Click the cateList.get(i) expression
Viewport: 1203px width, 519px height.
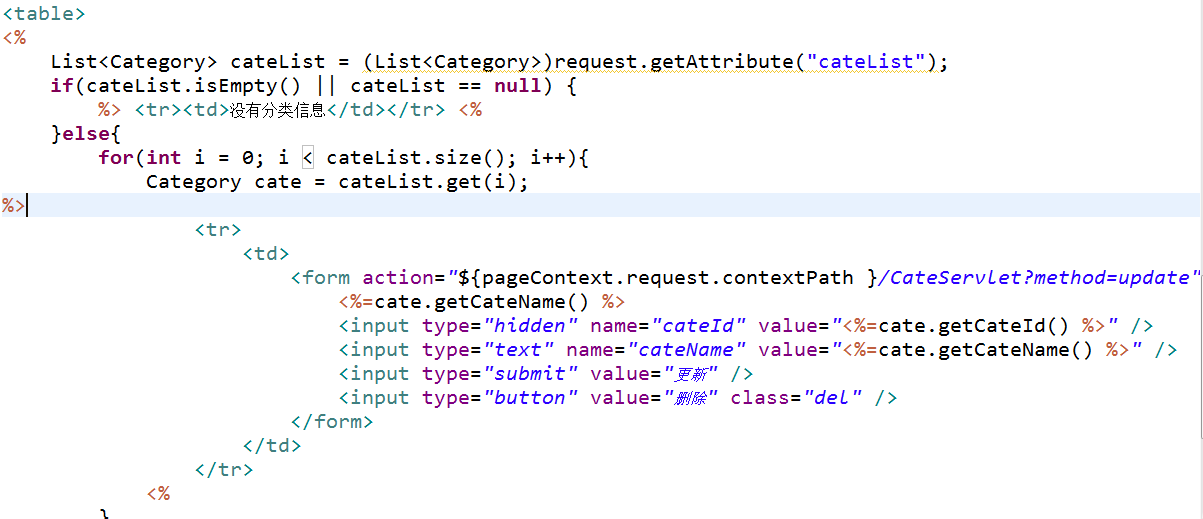pos(427,182)
